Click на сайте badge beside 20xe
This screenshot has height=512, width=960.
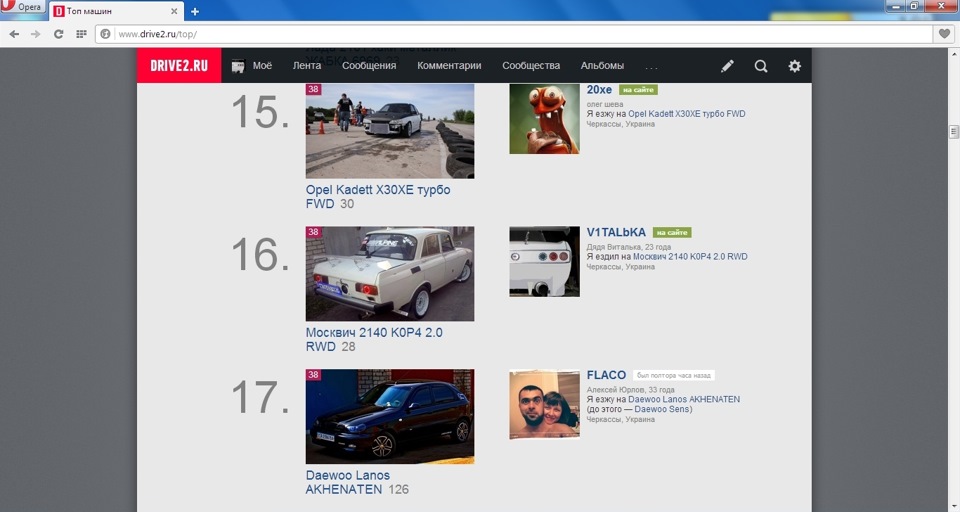click(638, 90)
